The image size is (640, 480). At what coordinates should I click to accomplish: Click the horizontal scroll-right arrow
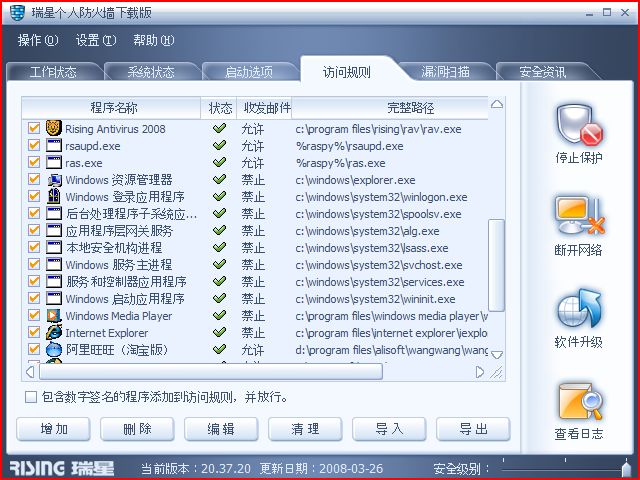(x=480, y=372)
